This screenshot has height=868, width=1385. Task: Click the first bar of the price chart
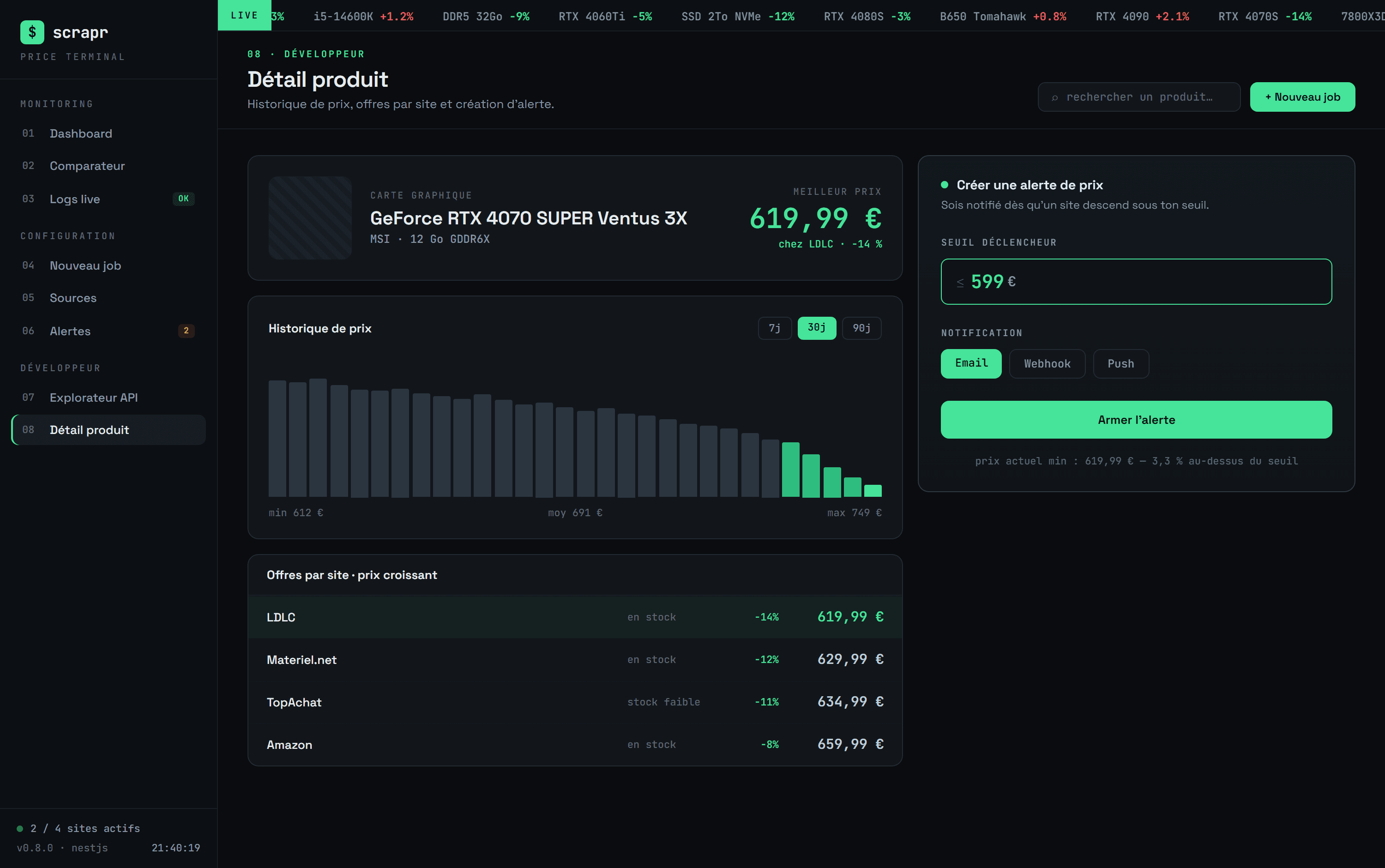point(277,438)
